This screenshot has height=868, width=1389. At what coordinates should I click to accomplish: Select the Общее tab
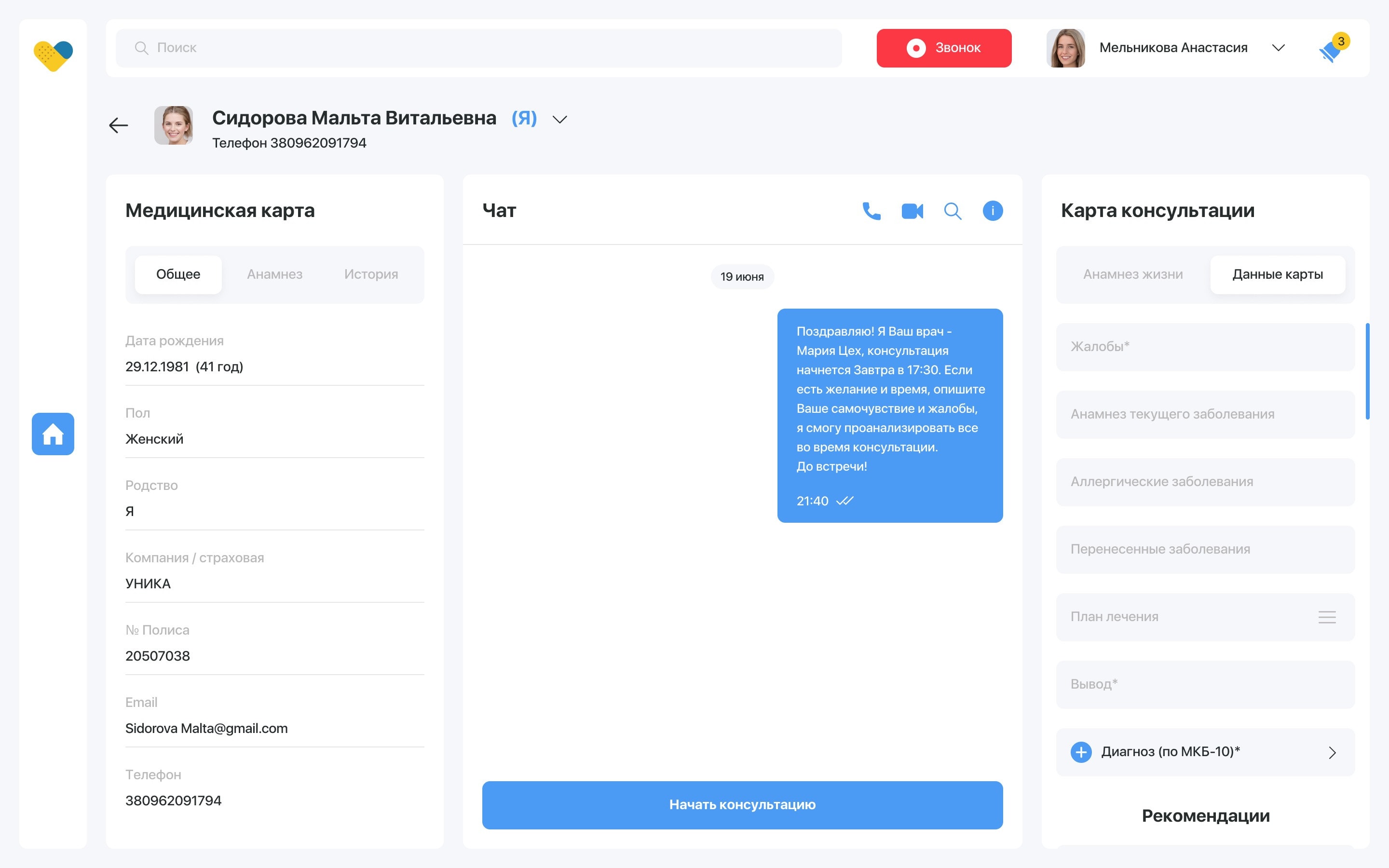tap(178, 274)
